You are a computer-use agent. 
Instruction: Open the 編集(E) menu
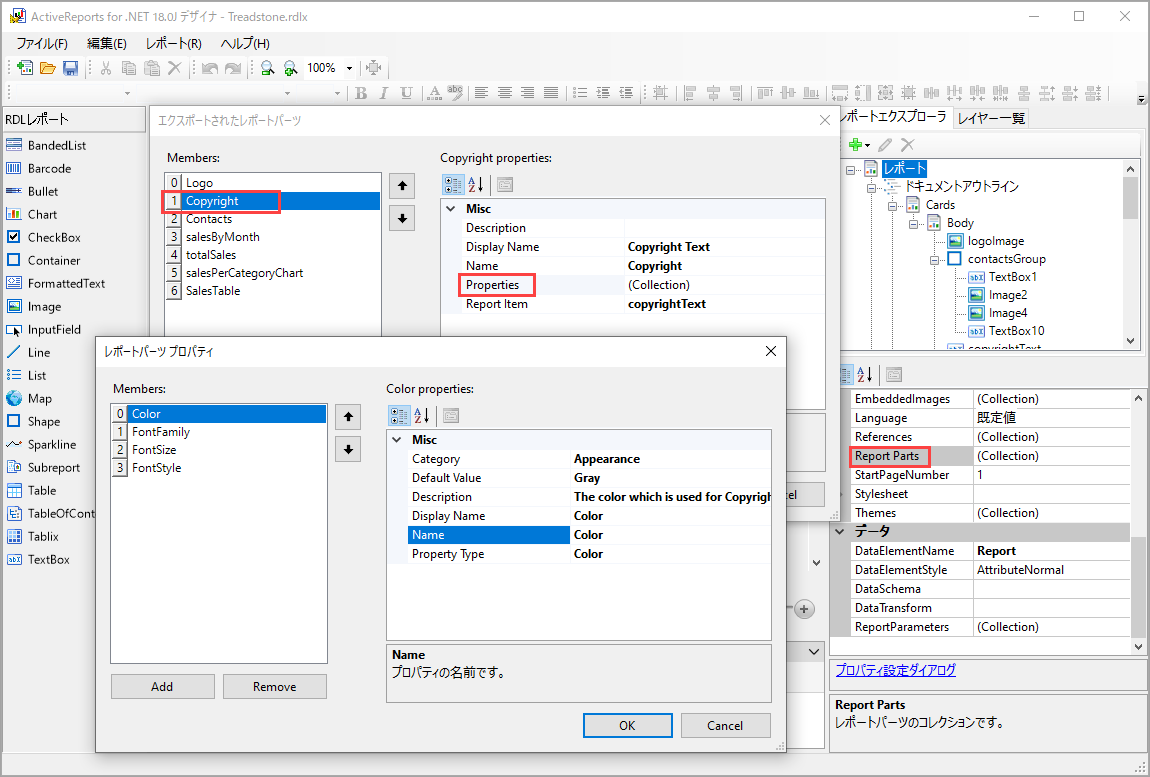(107, 43)
